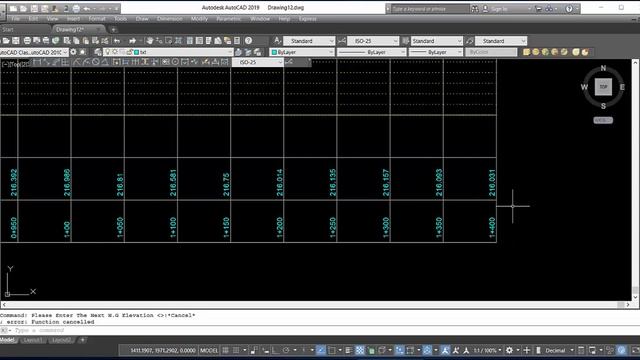Select the Zoom Window tool

tap(169, 41)
